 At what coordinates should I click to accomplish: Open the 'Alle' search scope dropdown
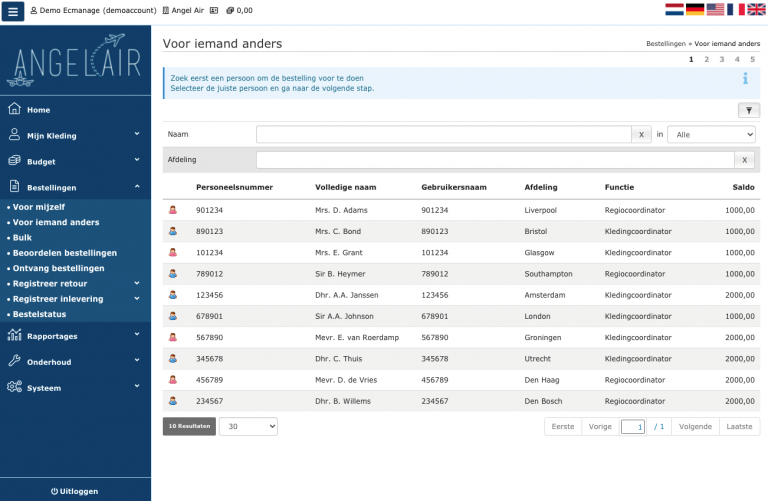711,134
